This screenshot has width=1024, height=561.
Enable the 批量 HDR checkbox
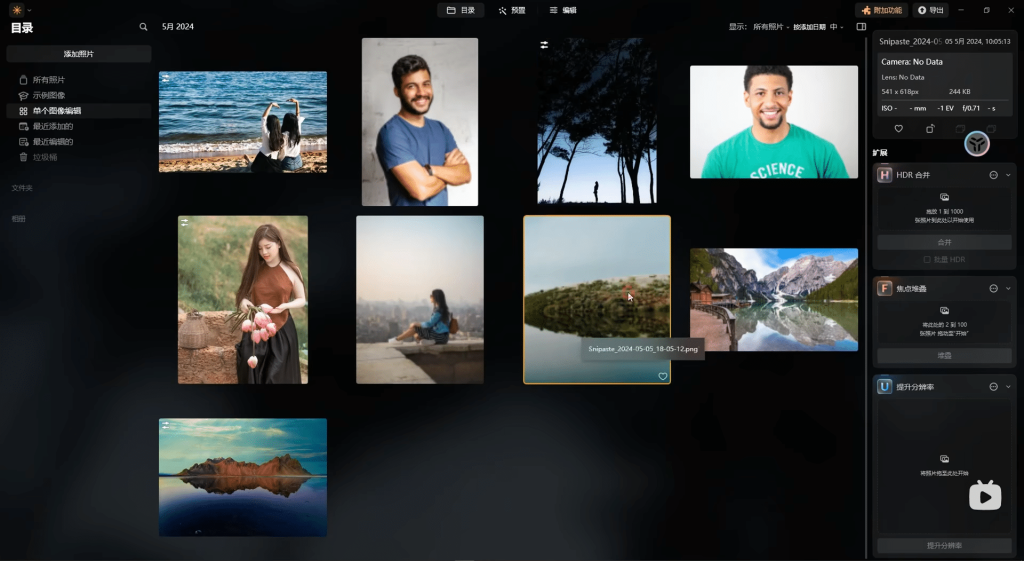927,260
